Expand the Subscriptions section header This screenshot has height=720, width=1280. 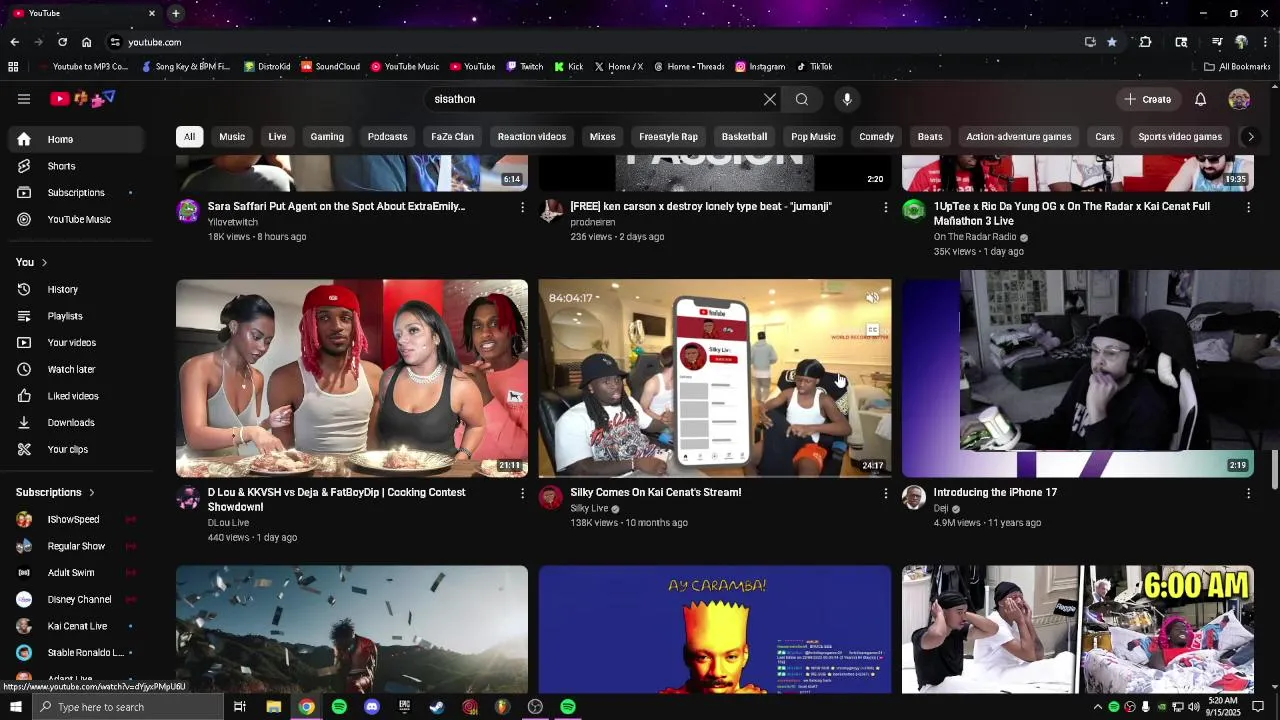55,492
